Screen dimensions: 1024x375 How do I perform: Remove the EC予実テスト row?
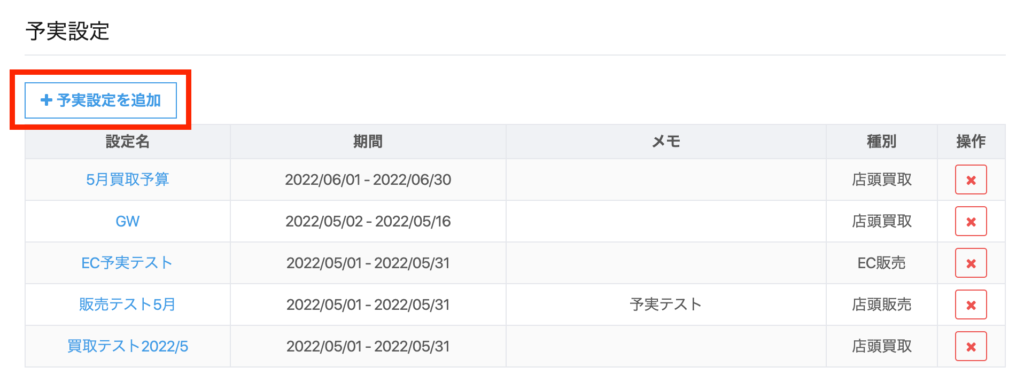[970, 263]
